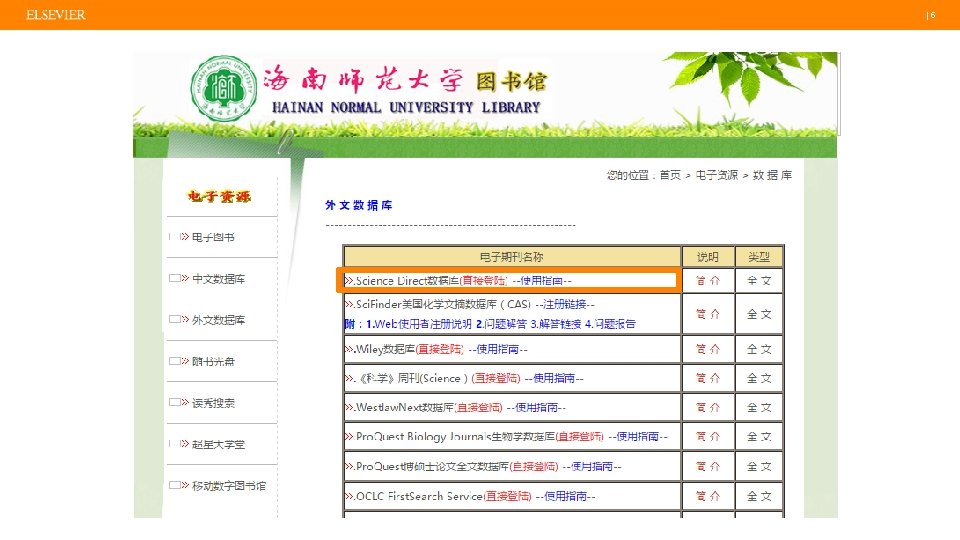Click 简介 in the Wiley row
Screen dimensions: 960x540
point(708,349)
